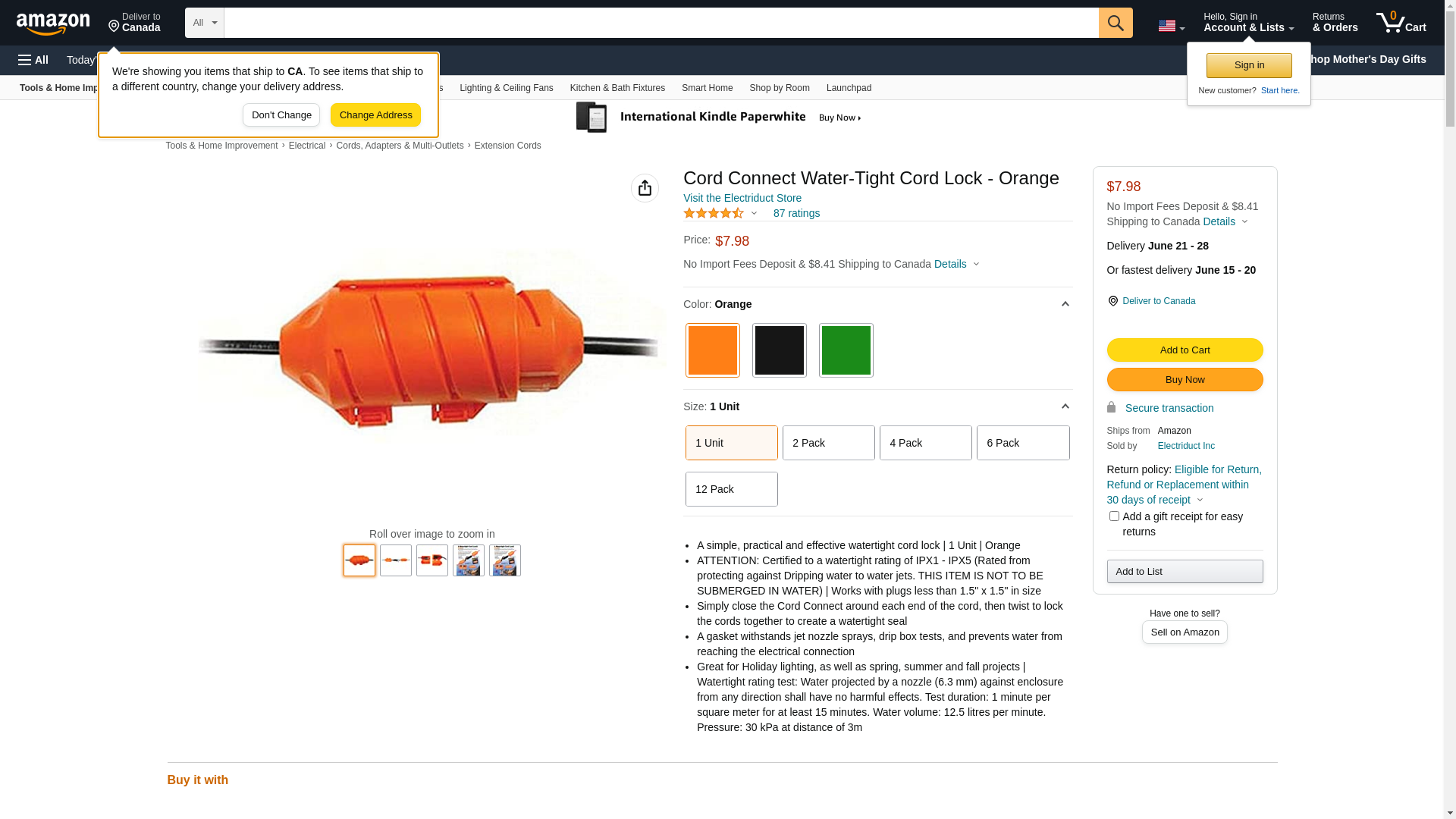
Task: Click the search magnifier button
Action: point(1116,23)
